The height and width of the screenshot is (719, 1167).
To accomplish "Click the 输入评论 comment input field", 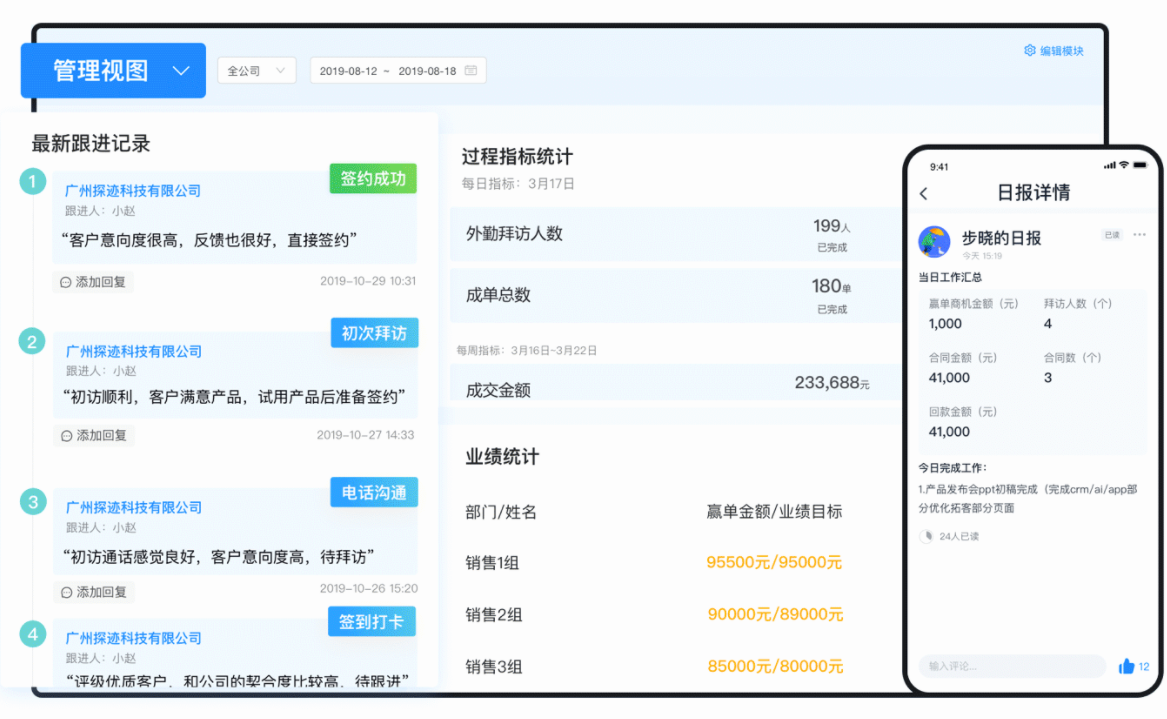I will [x=1010, y=666].
